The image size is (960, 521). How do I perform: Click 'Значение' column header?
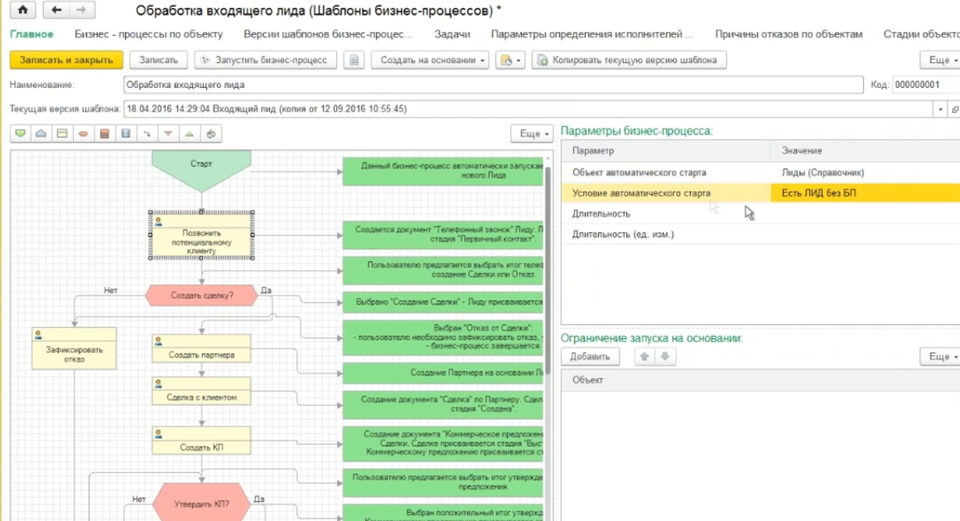pos(865,151)
